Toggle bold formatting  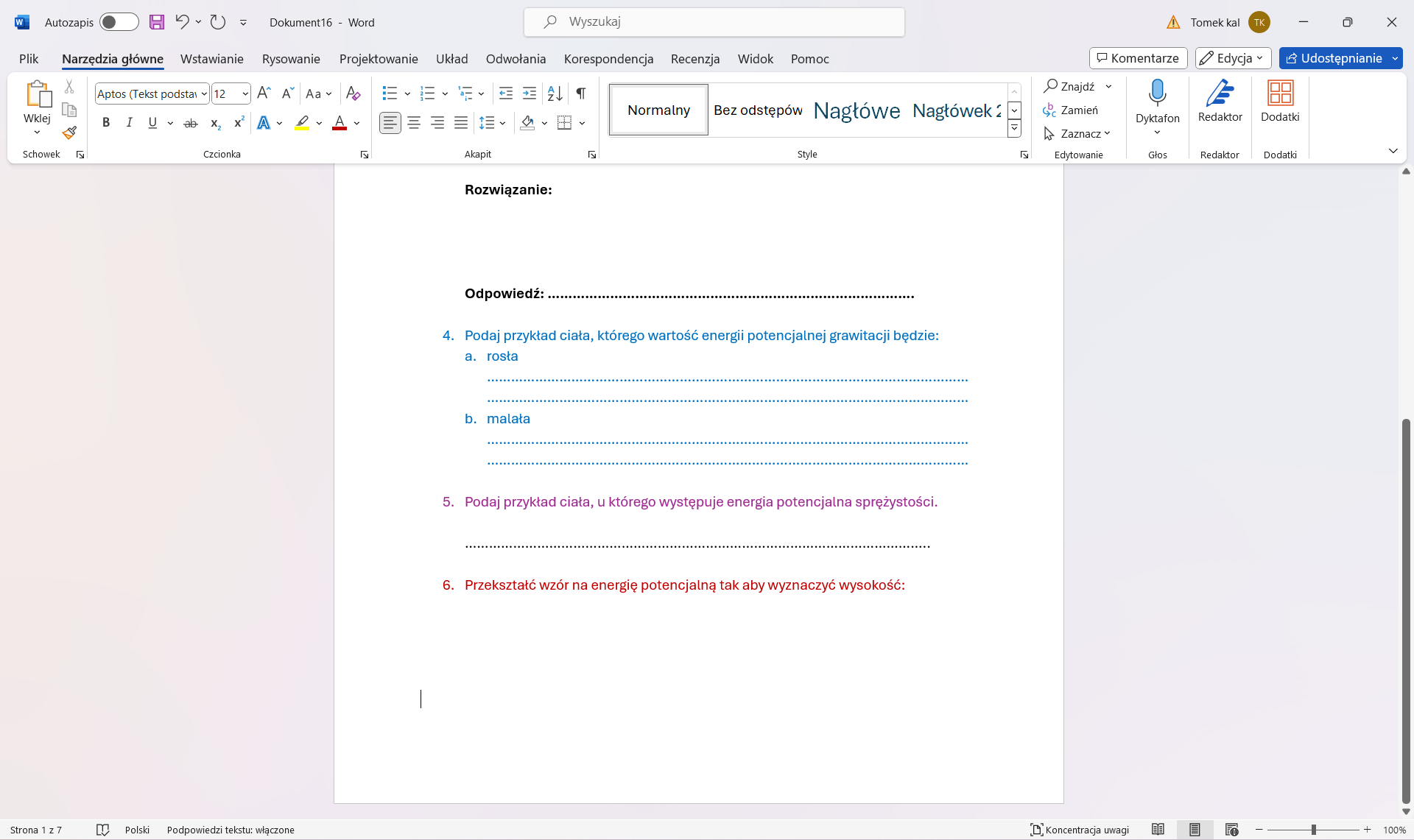click(106, 123)
